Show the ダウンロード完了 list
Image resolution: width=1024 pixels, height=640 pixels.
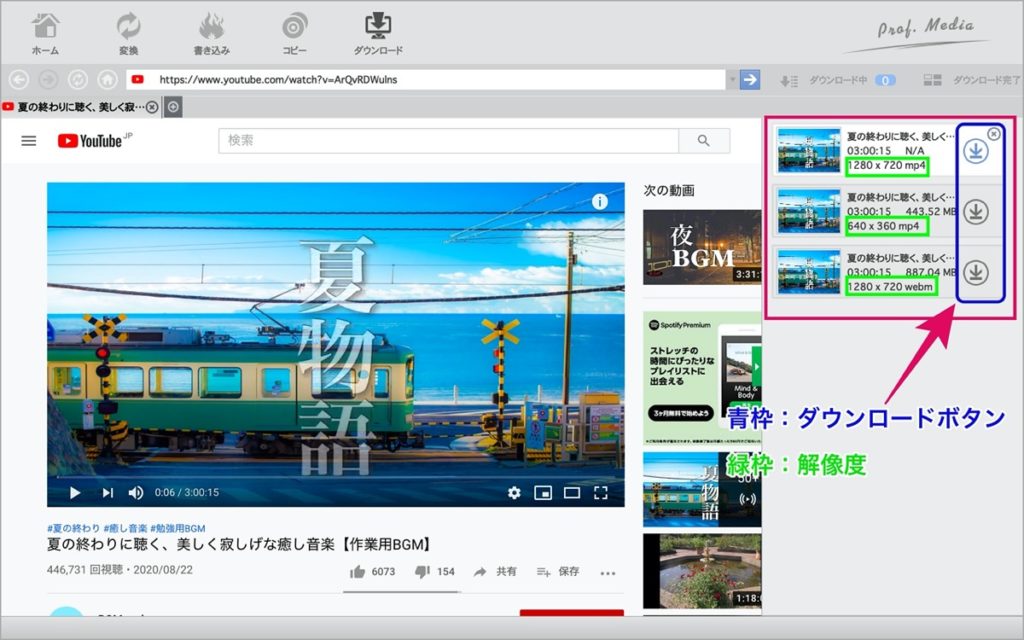coord(972,80)
